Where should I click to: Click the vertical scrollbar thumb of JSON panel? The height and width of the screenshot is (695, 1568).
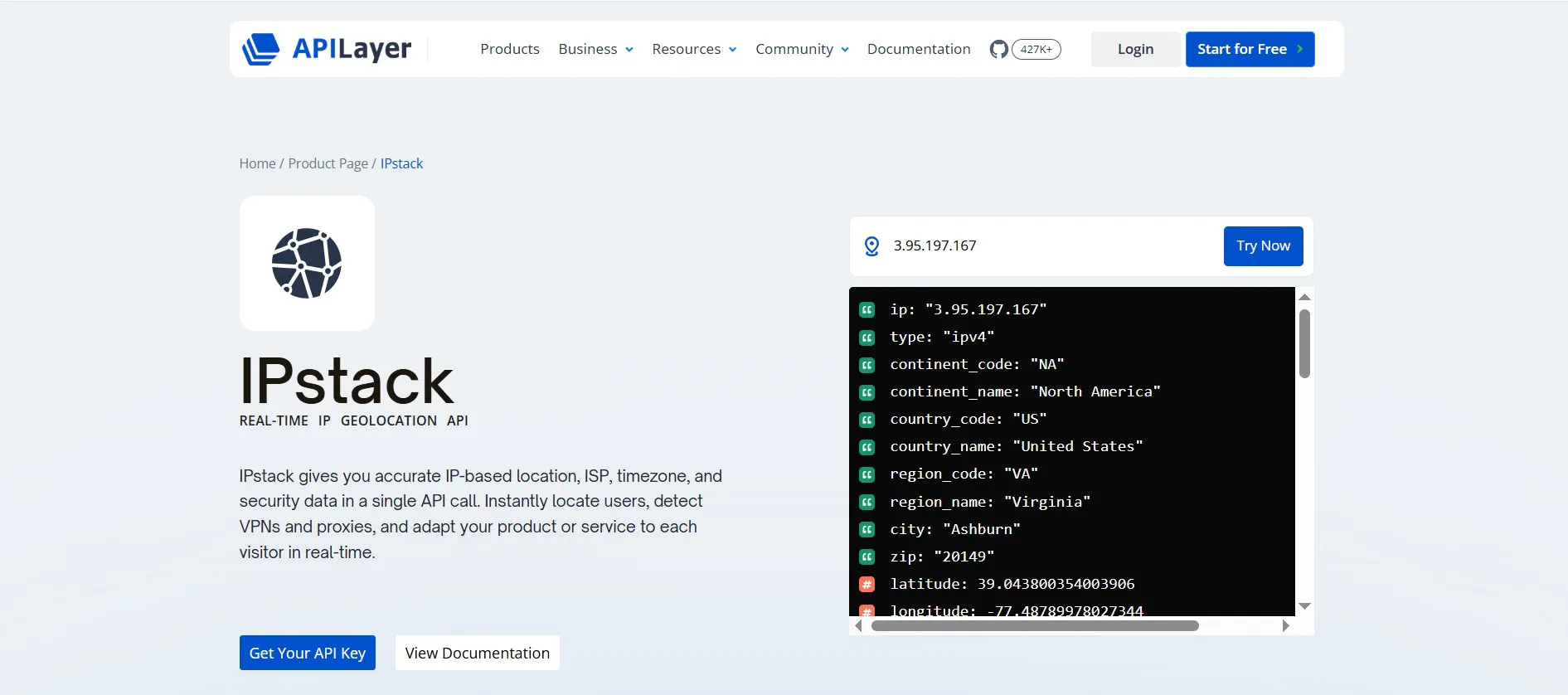click(1304, 343)
